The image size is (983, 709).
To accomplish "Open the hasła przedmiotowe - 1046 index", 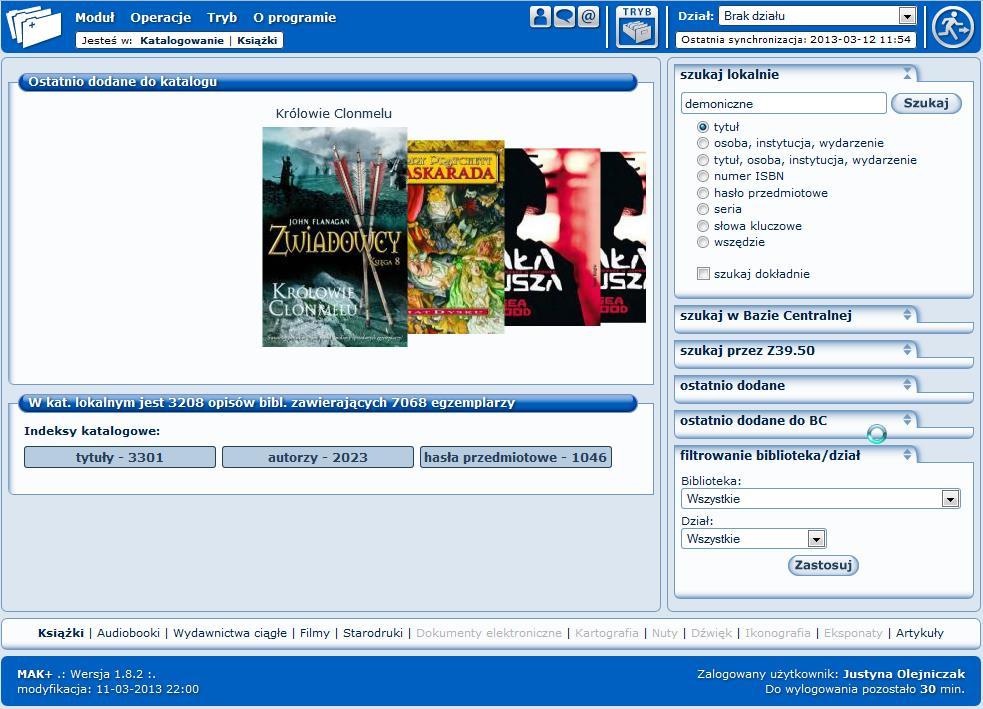I will click(x=515, y=457).
